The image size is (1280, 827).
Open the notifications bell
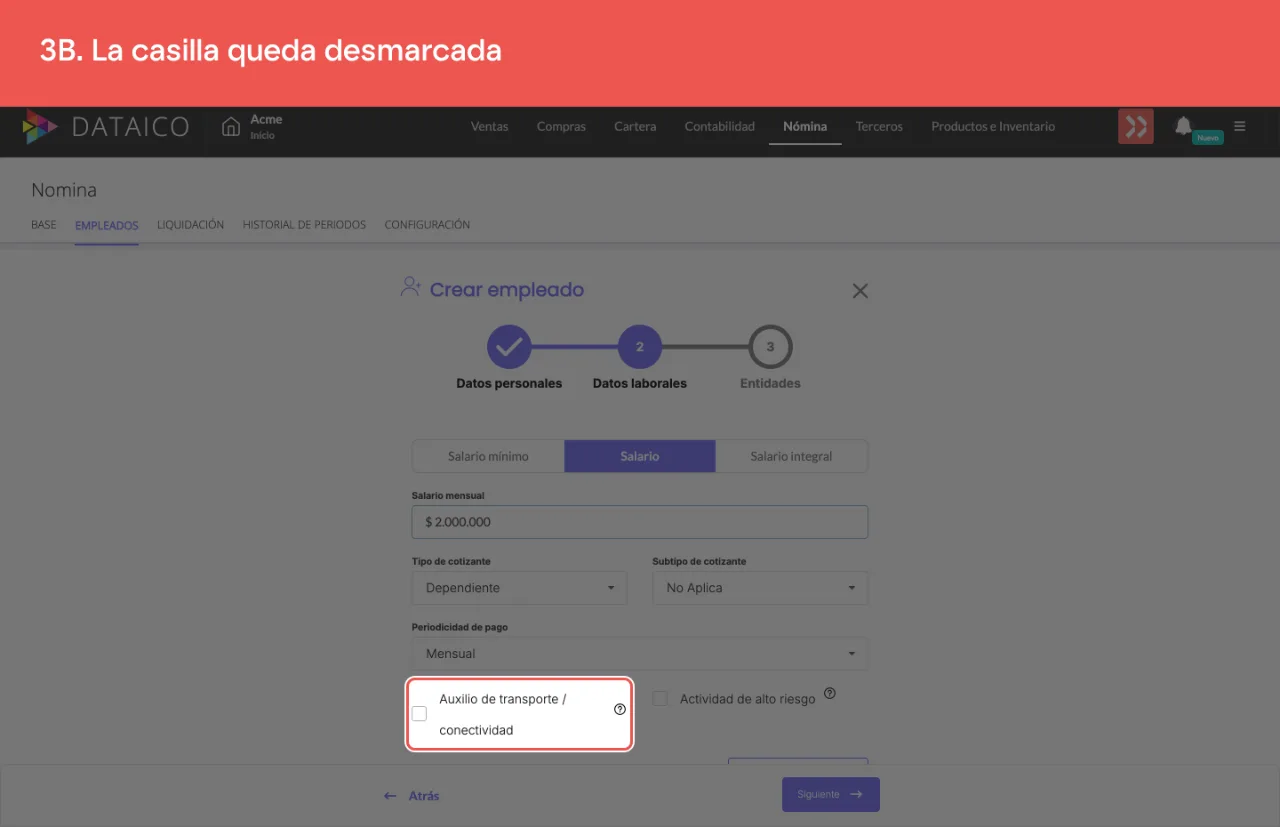tap(1183, 126)
